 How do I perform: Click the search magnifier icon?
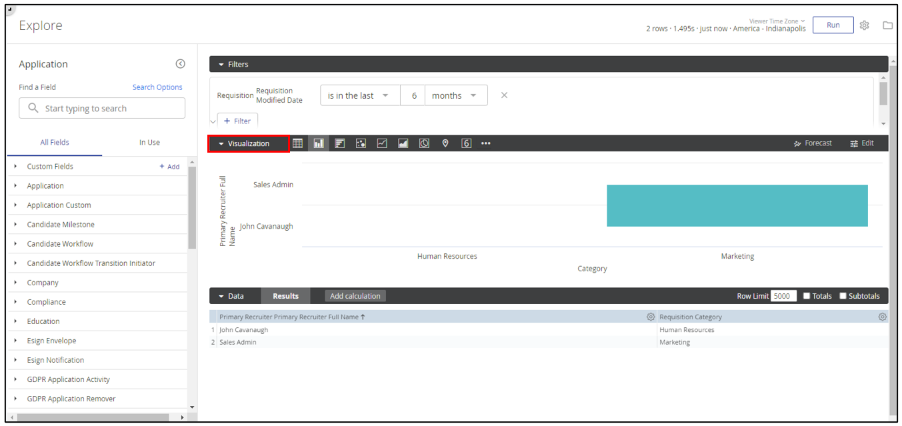33,108
